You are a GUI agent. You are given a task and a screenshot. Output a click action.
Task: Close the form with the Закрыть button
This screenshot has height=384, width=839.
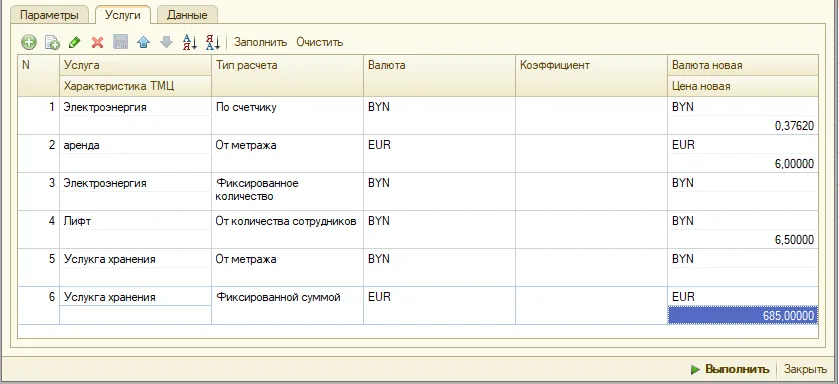click(x=805, y=369)
